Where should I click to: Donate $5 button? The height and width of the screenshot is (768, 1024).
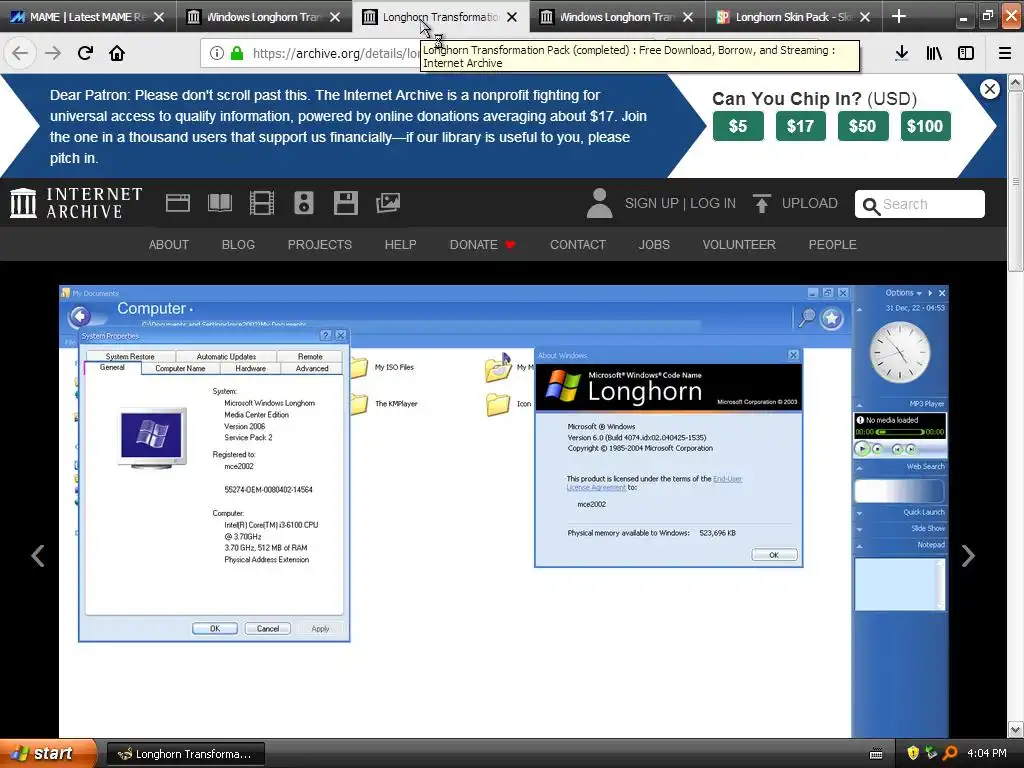pyautogui.click(x=738, y=126)
